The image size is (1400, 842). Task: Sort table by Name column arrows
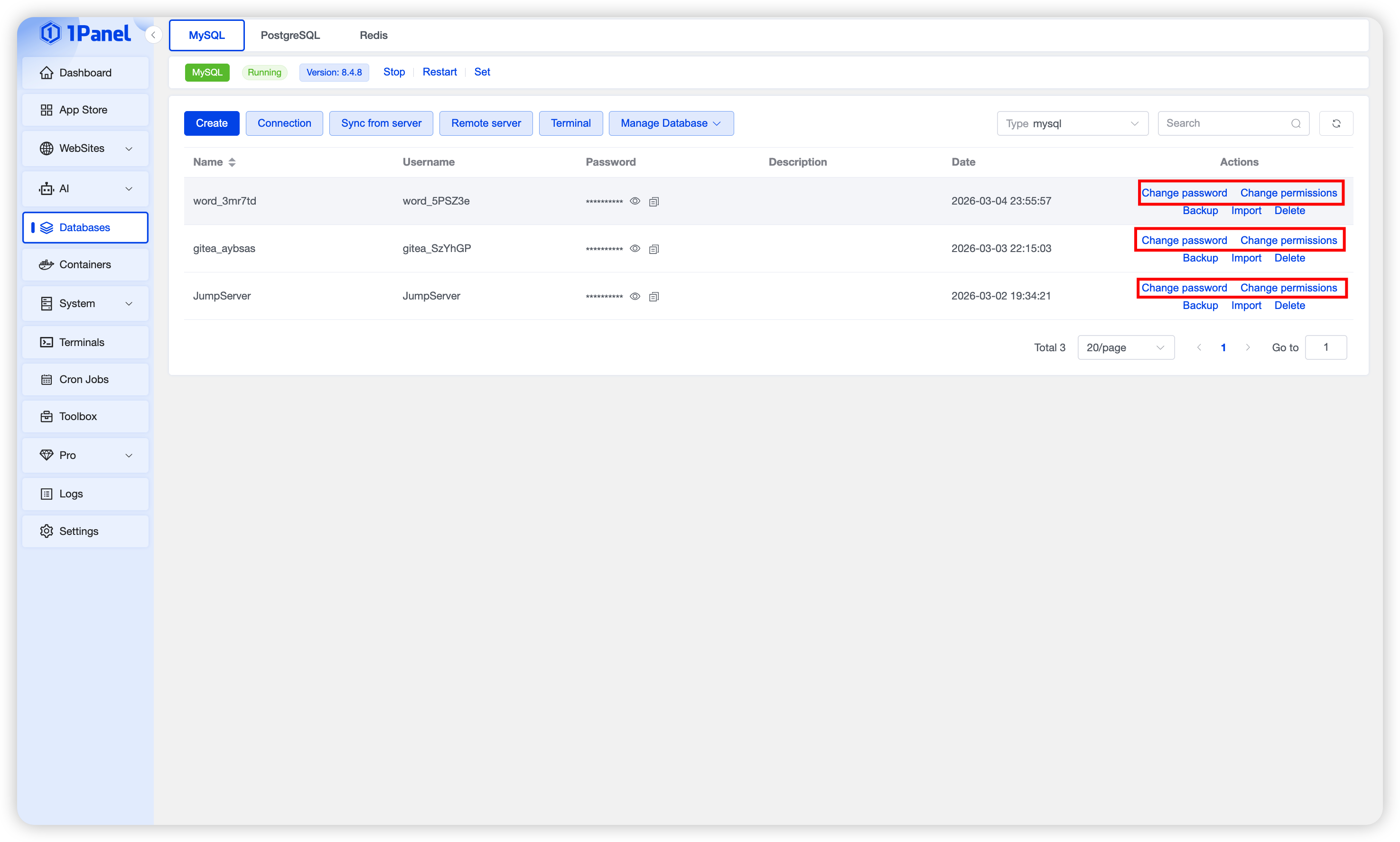[232, 162]
